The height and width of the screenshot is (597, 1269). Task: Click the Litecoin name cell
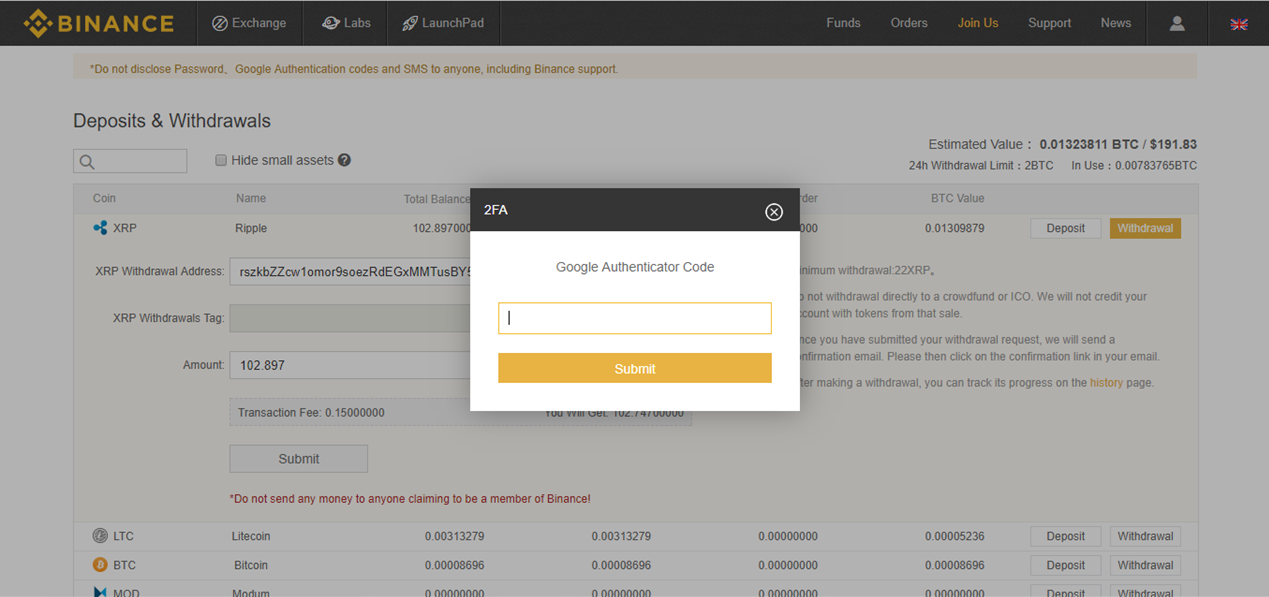tap(251, 536)
